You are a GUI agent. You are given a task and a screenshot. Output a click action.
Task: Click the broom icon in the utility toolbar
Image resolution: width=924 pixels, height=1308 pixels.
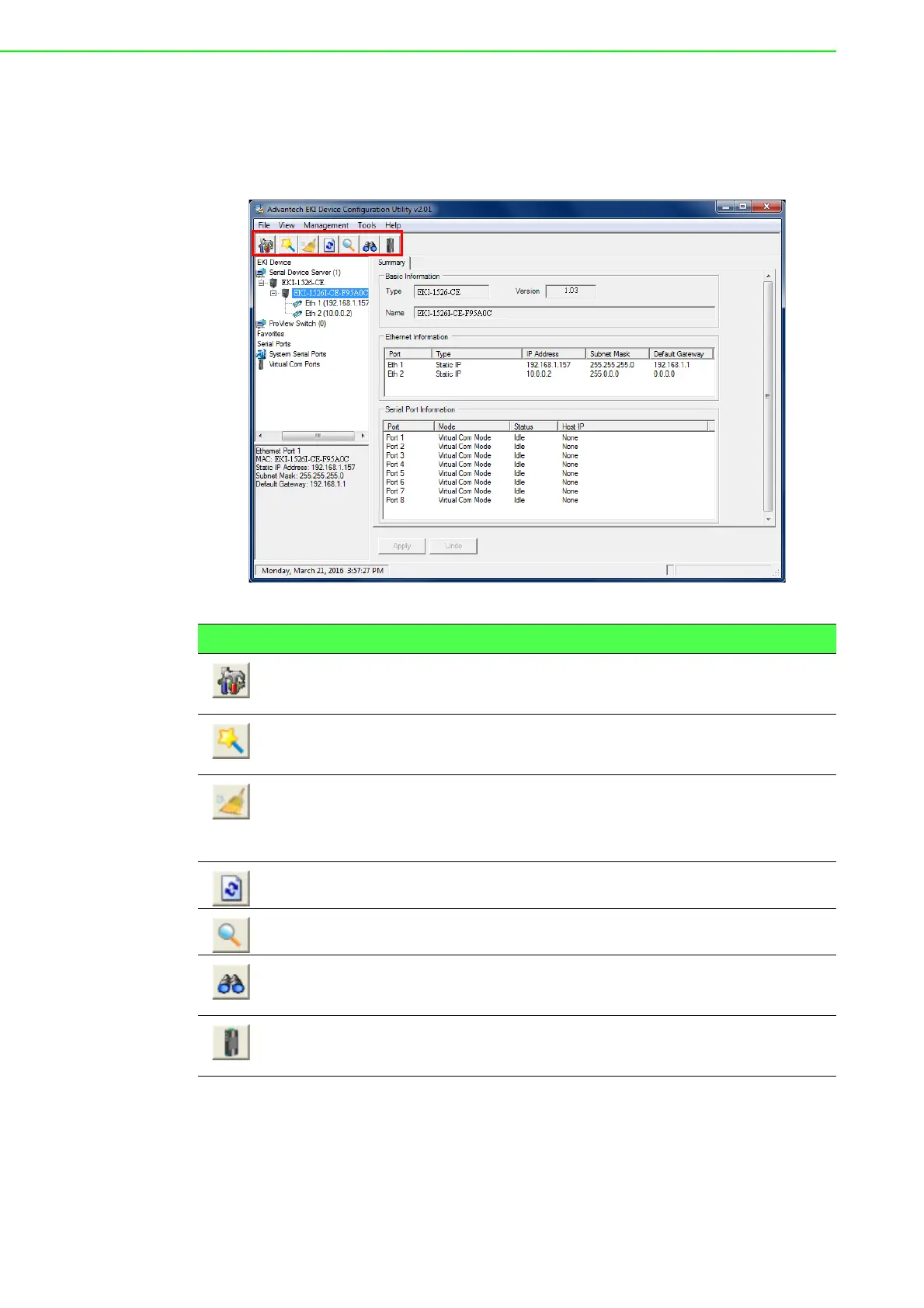pyautogui.click(x=308, y=245)
